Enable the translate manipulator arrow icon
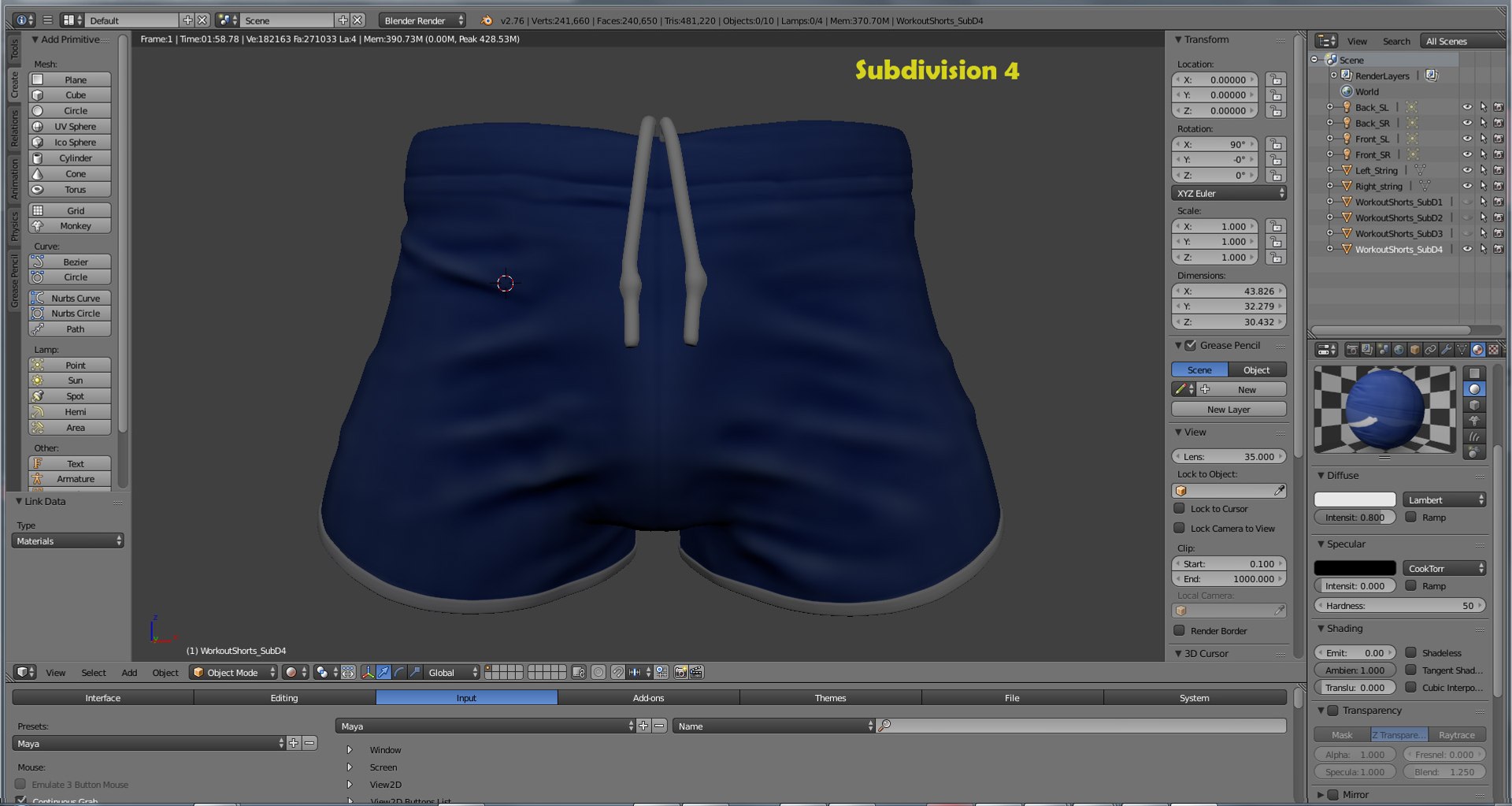The image size is (1512, 806). [x=383, y=672]
